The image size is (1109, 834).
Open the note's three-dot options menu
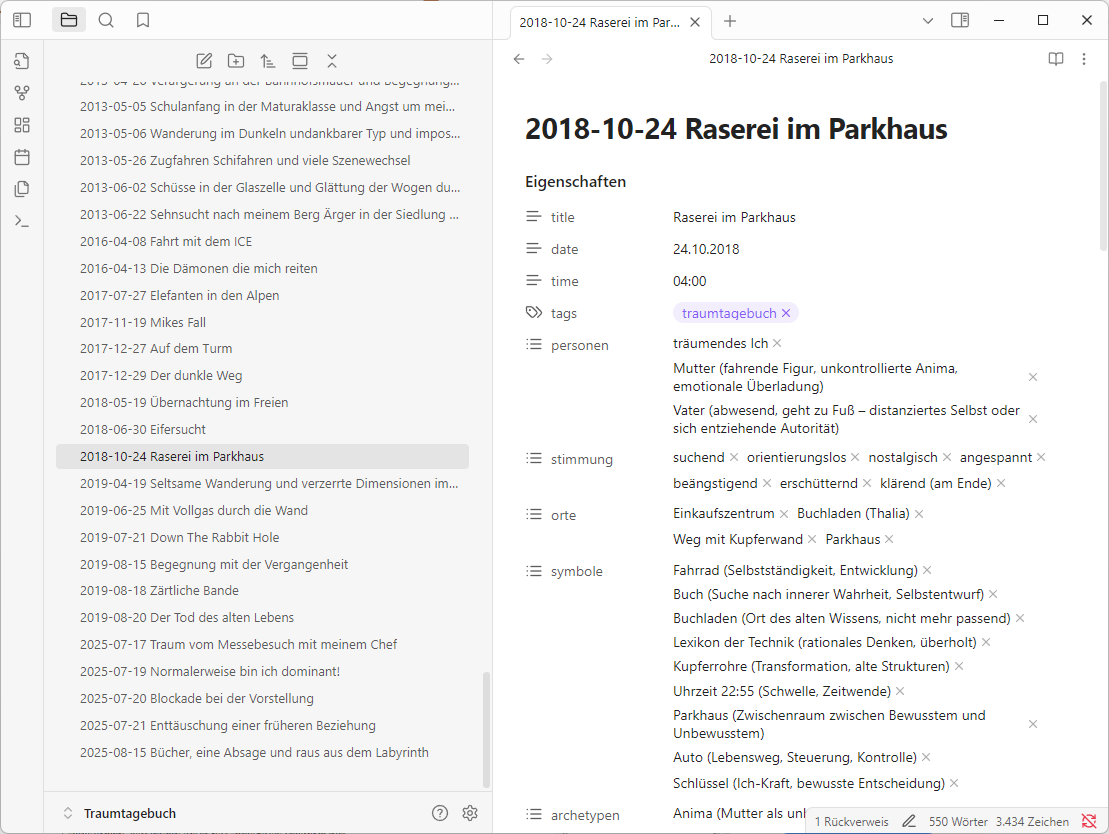pyautogui.click(x=1084, y=58)
